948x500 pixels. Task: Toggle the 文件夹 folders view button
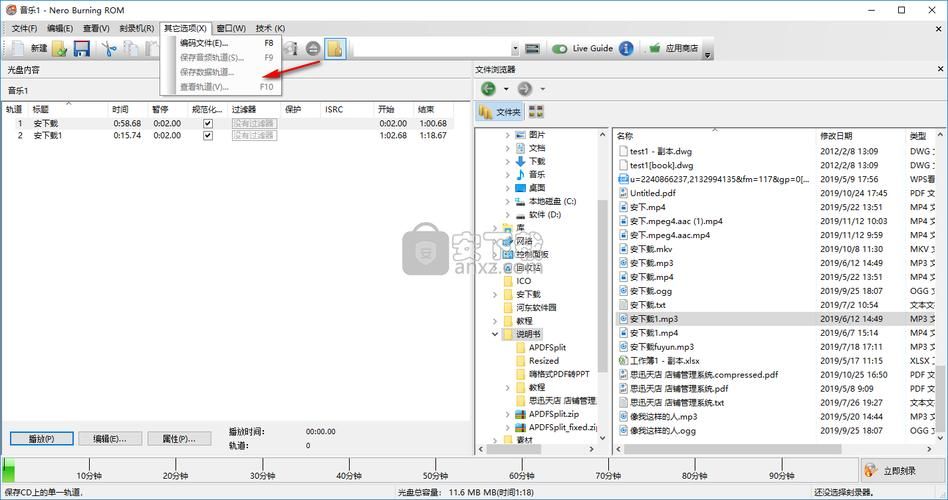[x=499, y=111]
